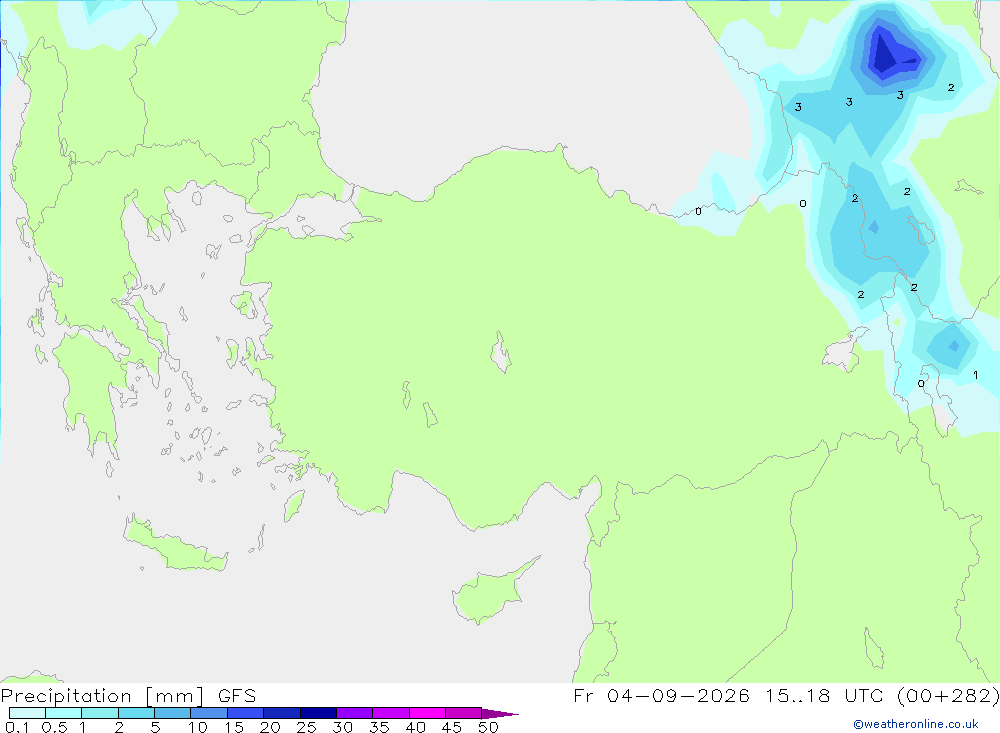Screen dimensions: 1000x733
Task: Click the legend value "25"
Action: tap(306, 727)
